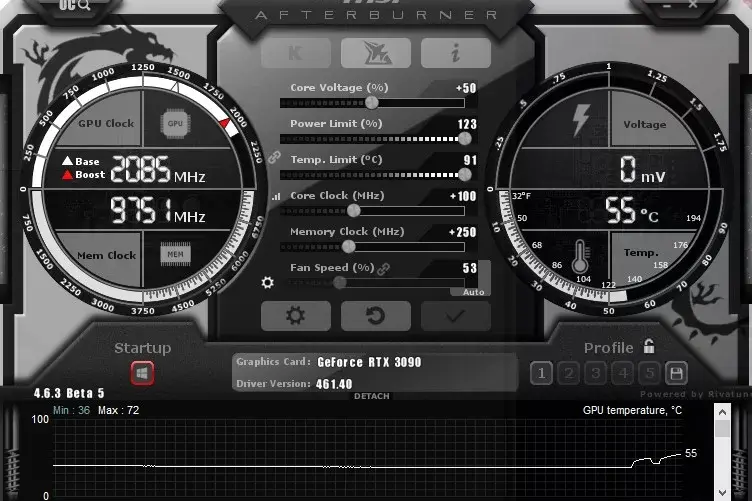752x501 pixels.
Task: Adjust the Core Voltage slider handle
Action: click(372, 102)
